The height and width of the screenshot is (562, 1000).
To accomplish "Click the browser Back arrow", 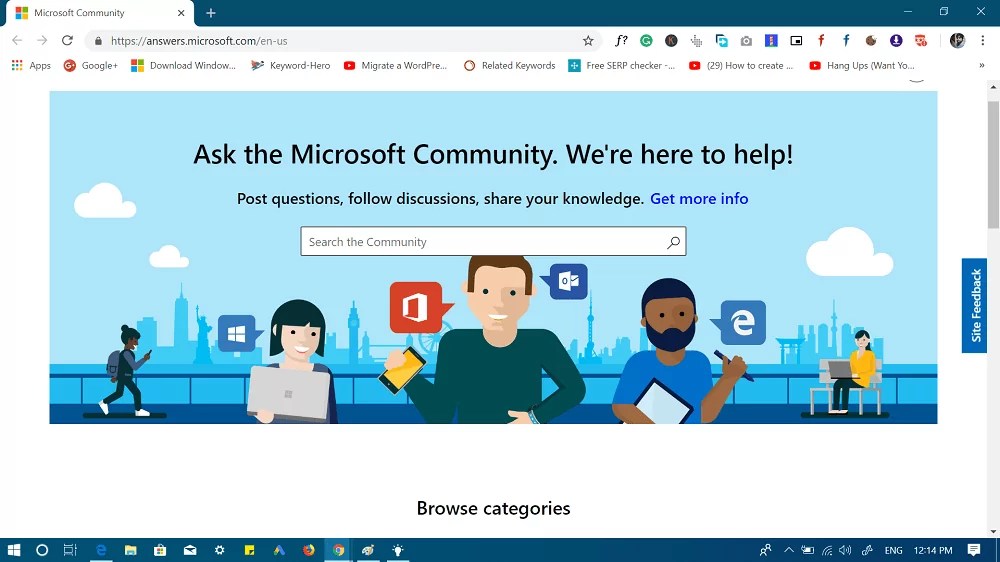I will pos(17,41).
